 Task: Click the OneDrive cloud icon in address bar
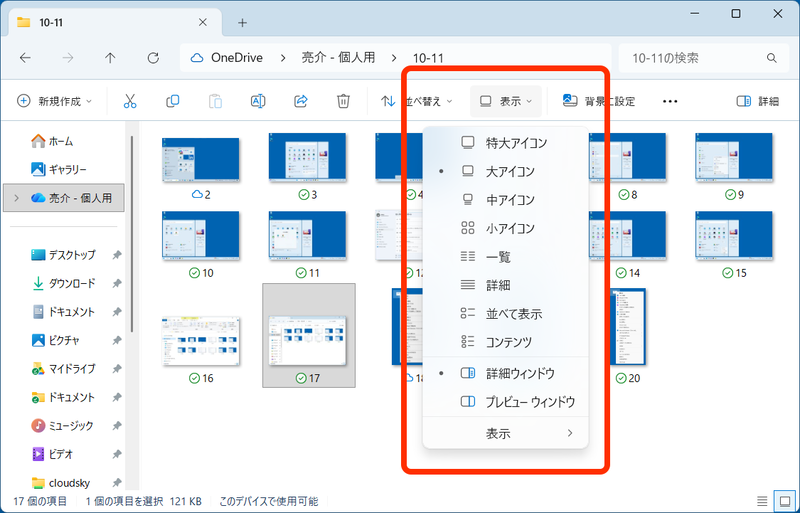[x=196, y=58]
